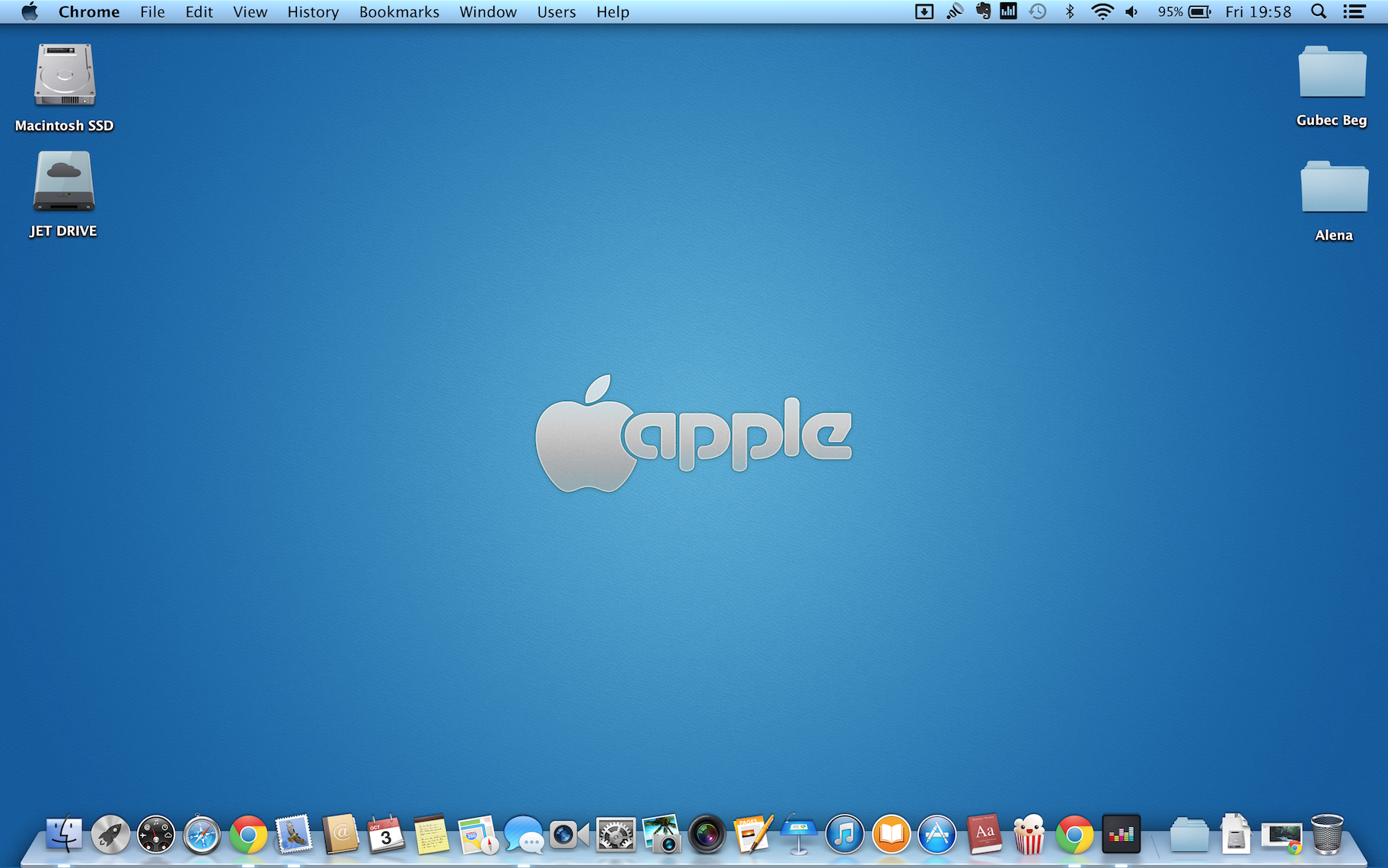Image resolution: width=1388 pixels, height=868 pixels.
Task: Open FaceTime camera icon in Dock
Action: (570, 834)
